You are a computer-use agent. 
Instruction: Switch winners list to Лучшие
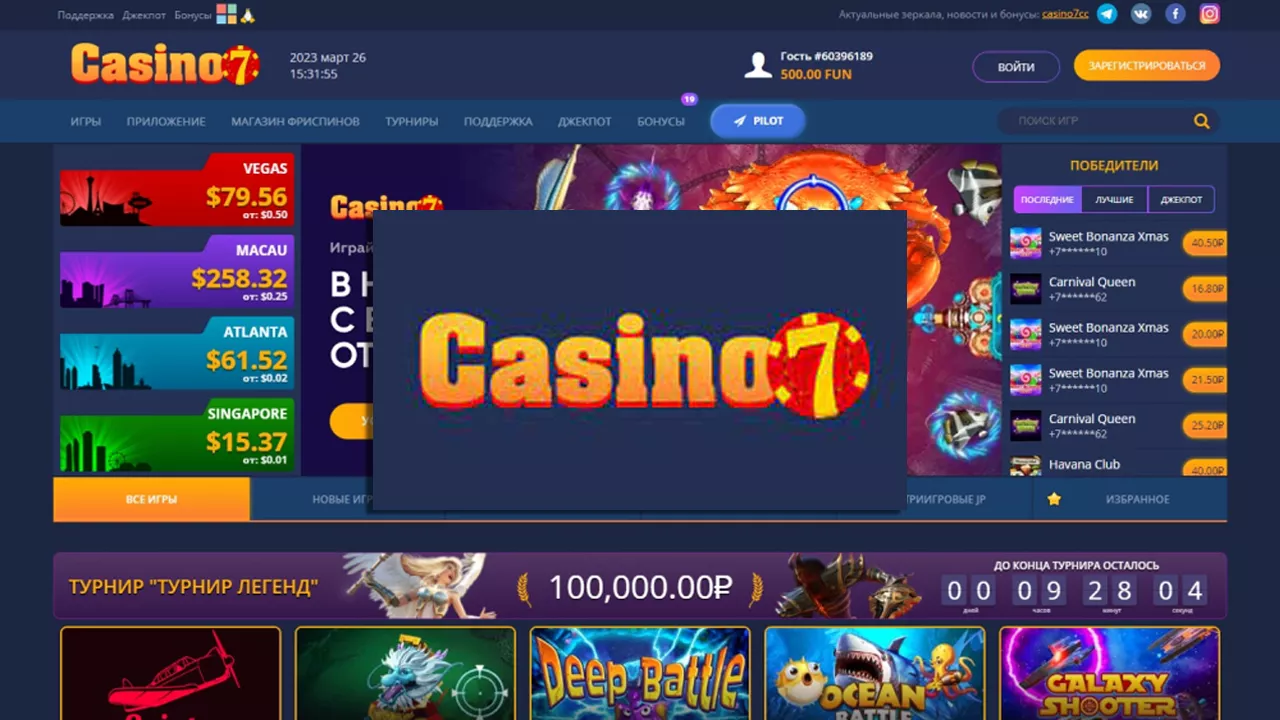click(x=1114, y=199)
